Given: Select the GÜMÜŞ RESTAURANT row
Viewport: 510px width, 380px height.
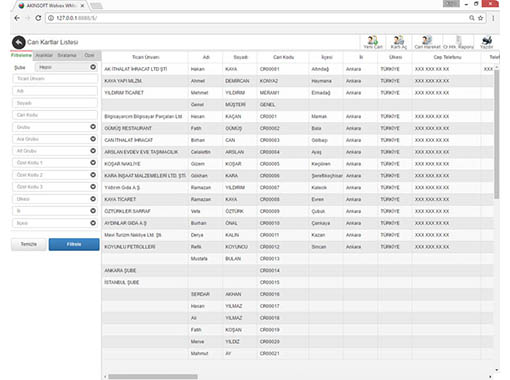Looking at the screenshot, I should [x=298, y=128].
